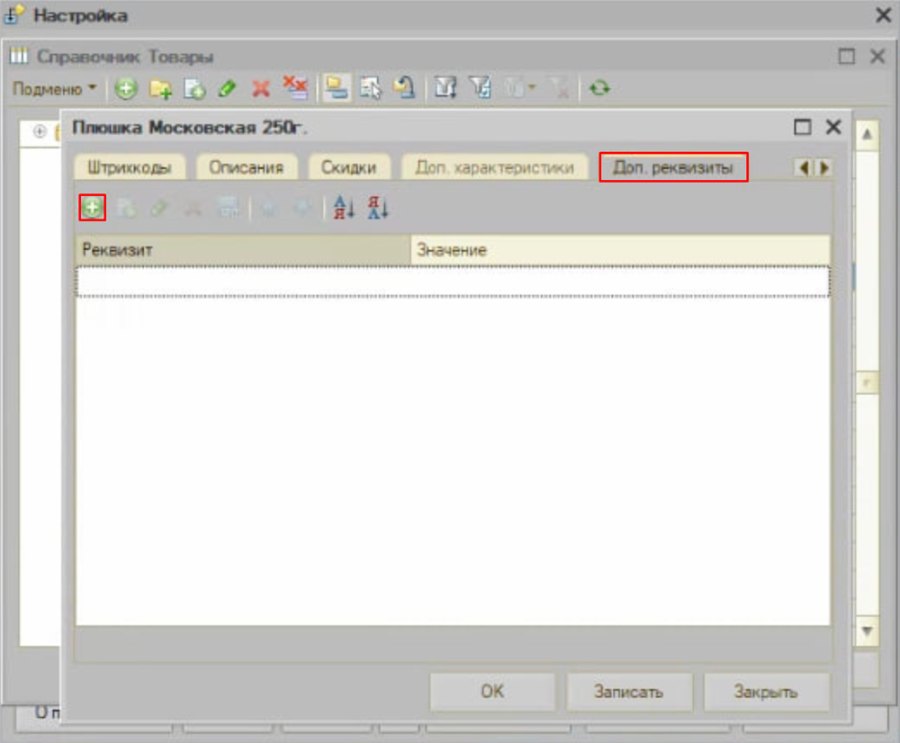Create new folder group in Справочник Товары
The width and height of the screenshot is (900, 743).
pyautogui.click(x=160, y=89)
